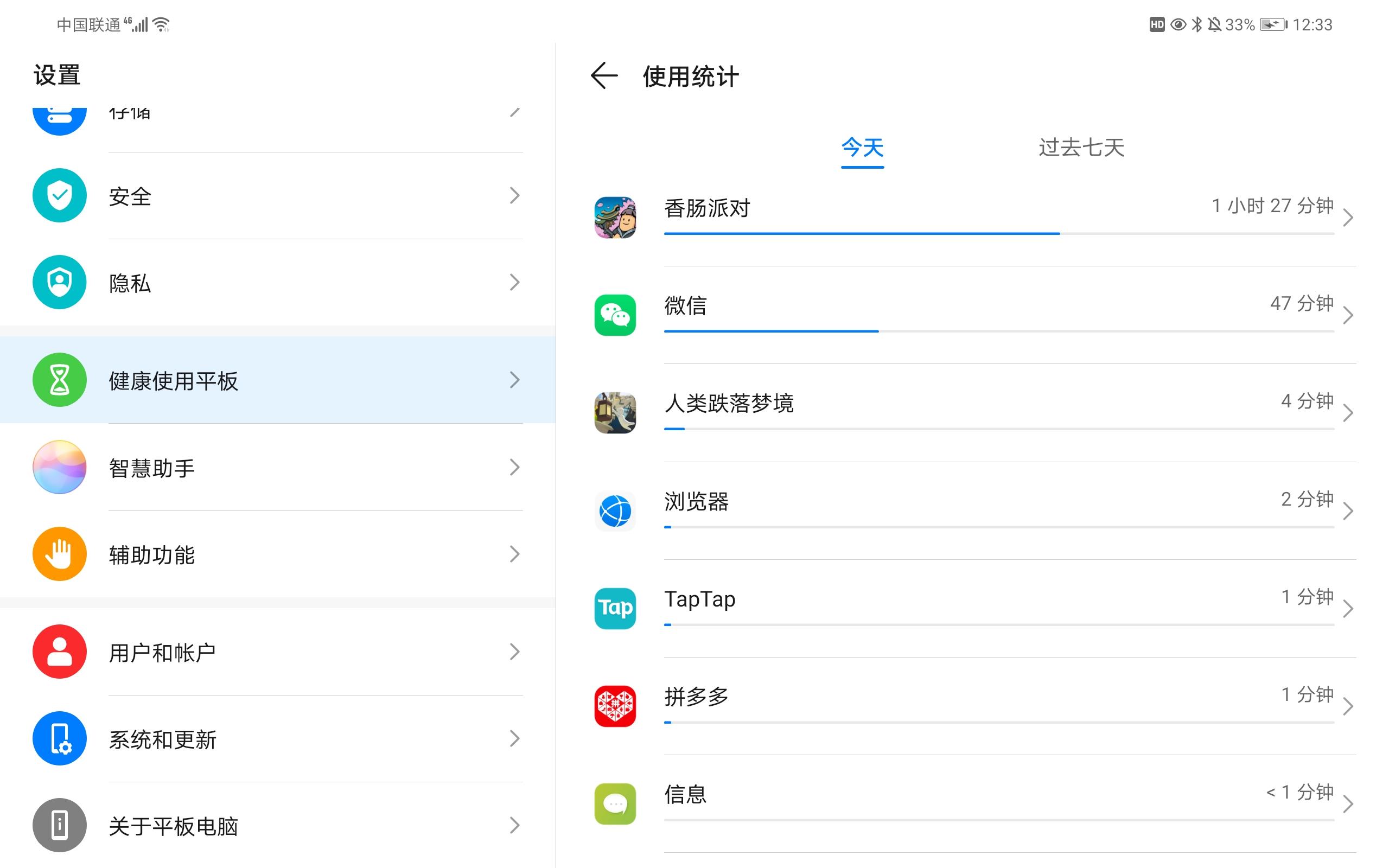Tap the orange 辅助功能 hand icon
Screen dimensions: 1389x868
click(x=60, y=554)
